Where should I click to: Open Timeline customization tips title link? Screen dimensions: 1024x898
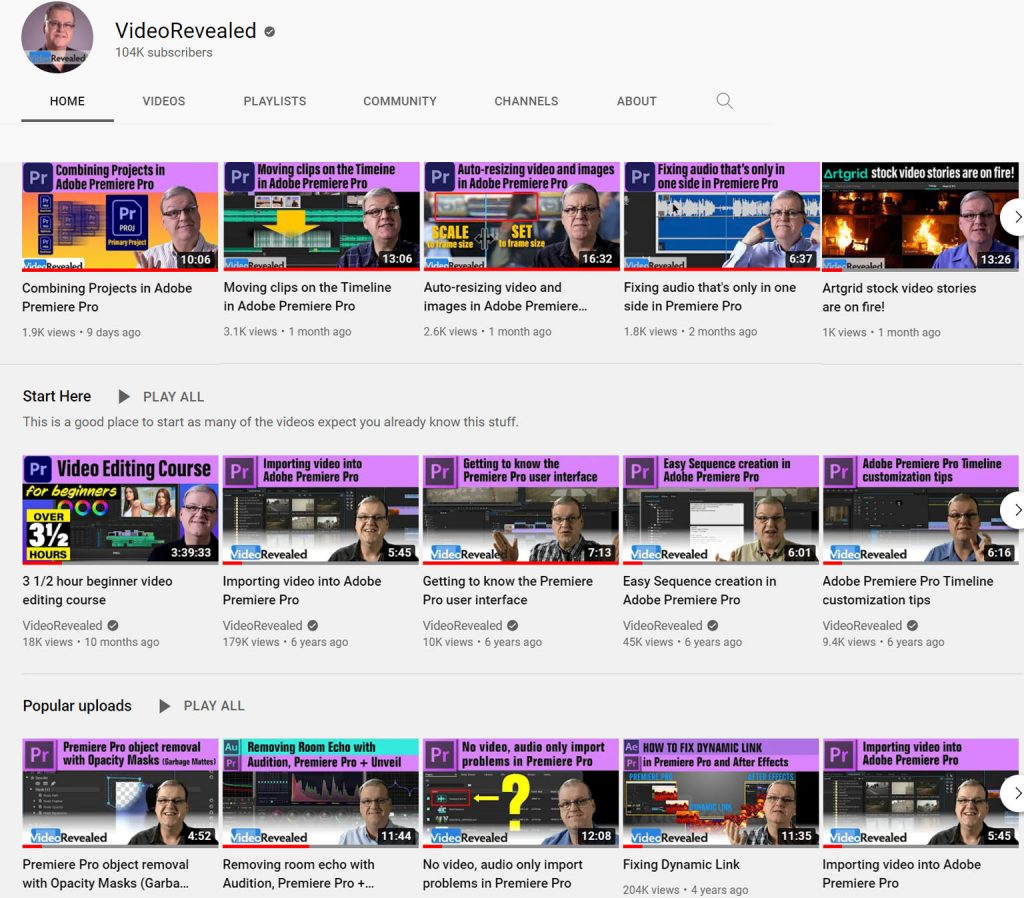click(x=908, y=590)
